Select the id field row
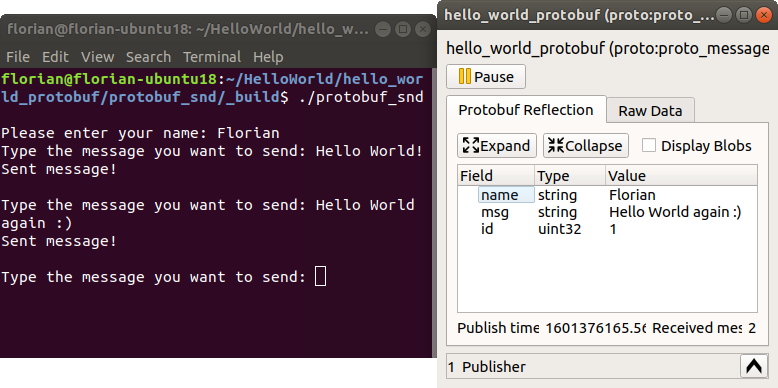Image resolution: width=778 pixels, height=388 pixels. (x=607, y=229)
